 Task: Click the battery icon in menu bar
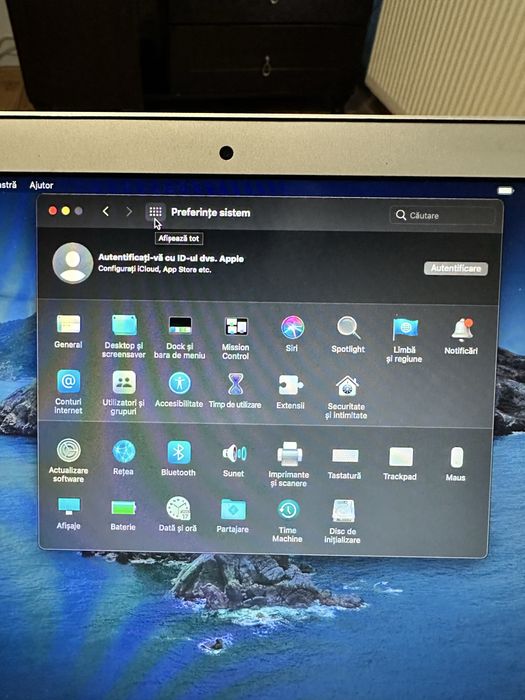tap(505, 191)
